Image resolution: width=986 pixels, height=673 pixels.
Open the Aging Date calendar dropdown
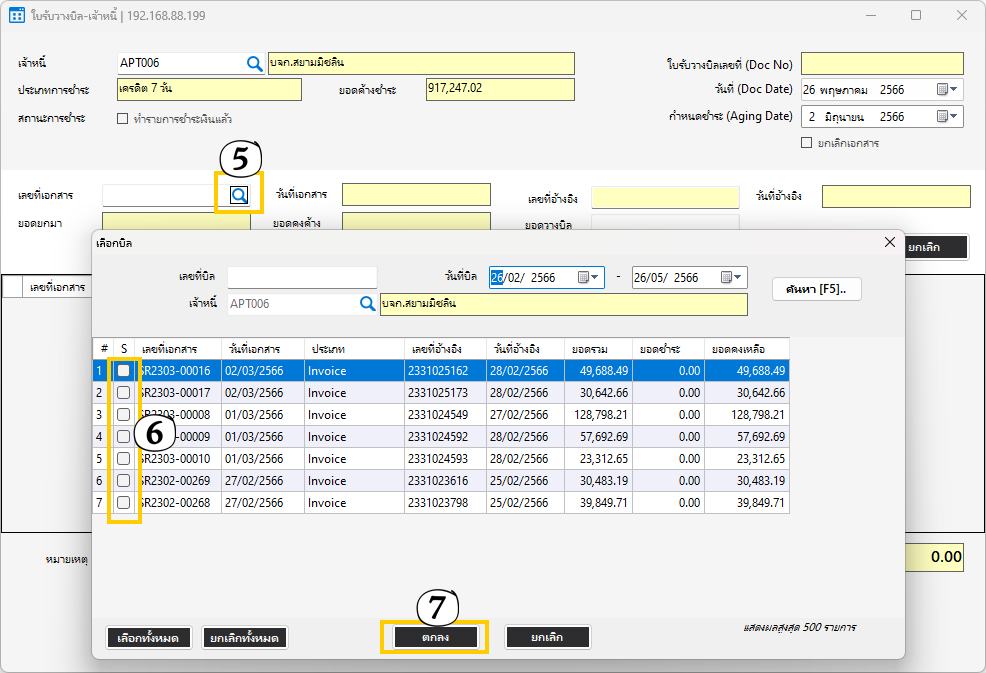tap(947, 117)
